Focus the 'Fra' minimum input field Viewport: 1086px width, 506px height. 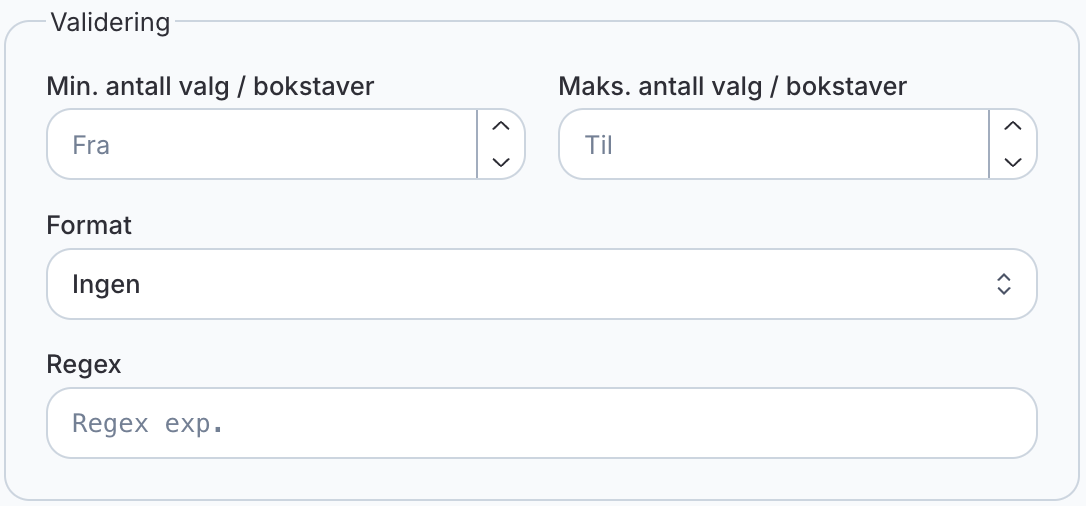(x=262, y=144)
